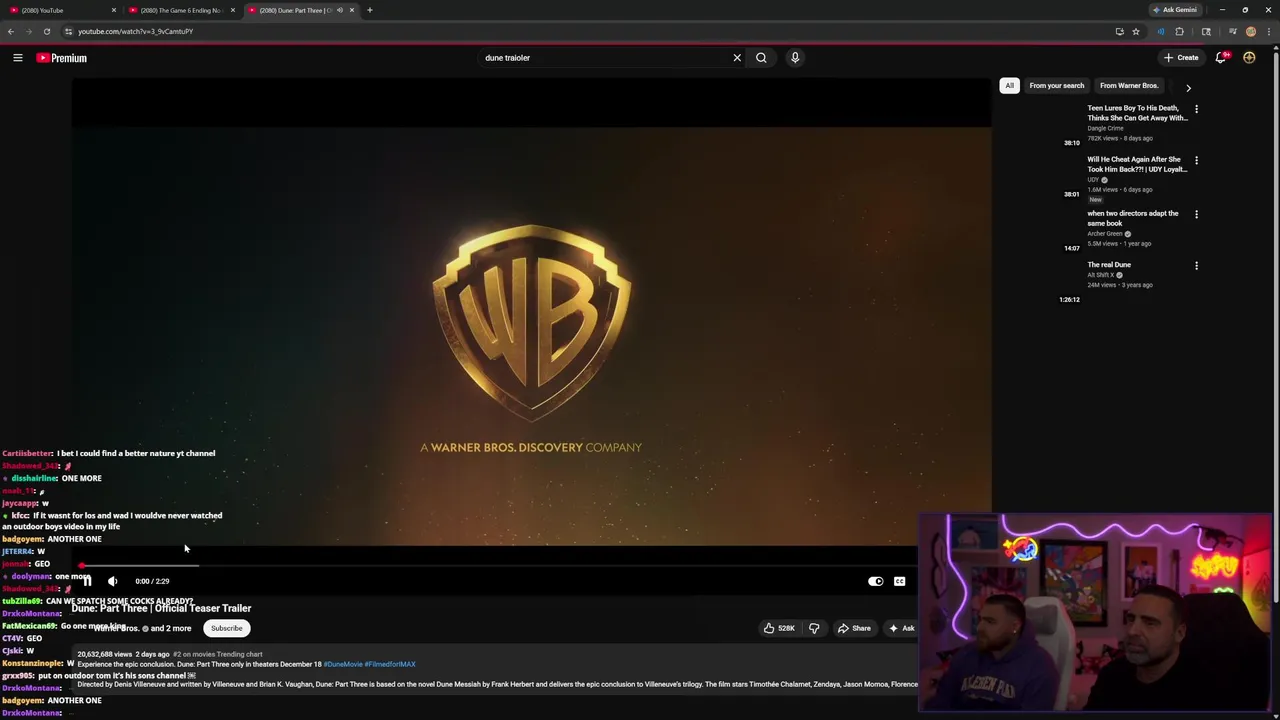Toggle closed captions CC button
The image size is (1280, 720).
(899, 581)
